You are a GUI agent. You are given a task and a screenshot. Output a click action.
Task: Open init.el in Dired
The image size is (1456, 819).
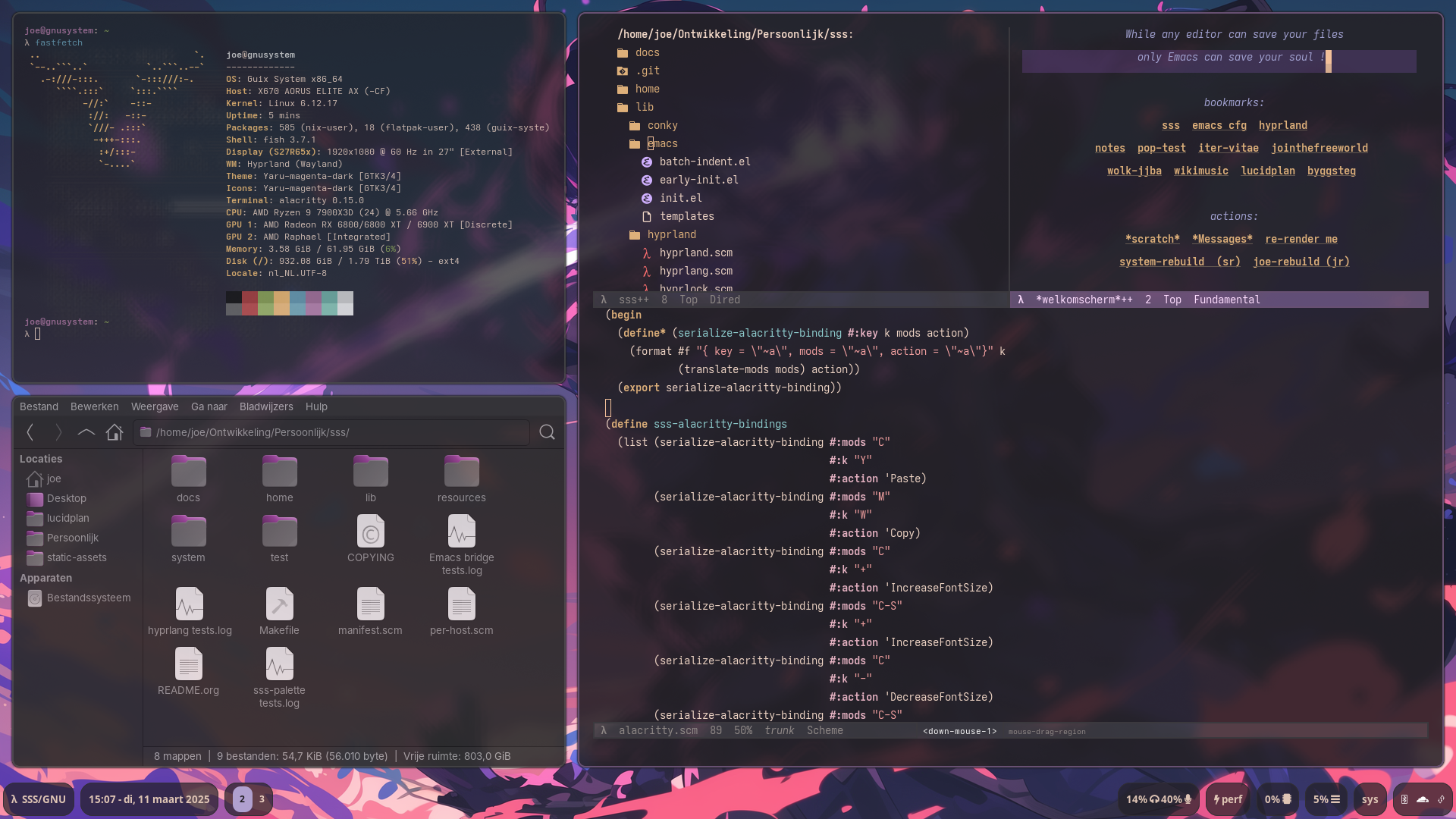680,198
